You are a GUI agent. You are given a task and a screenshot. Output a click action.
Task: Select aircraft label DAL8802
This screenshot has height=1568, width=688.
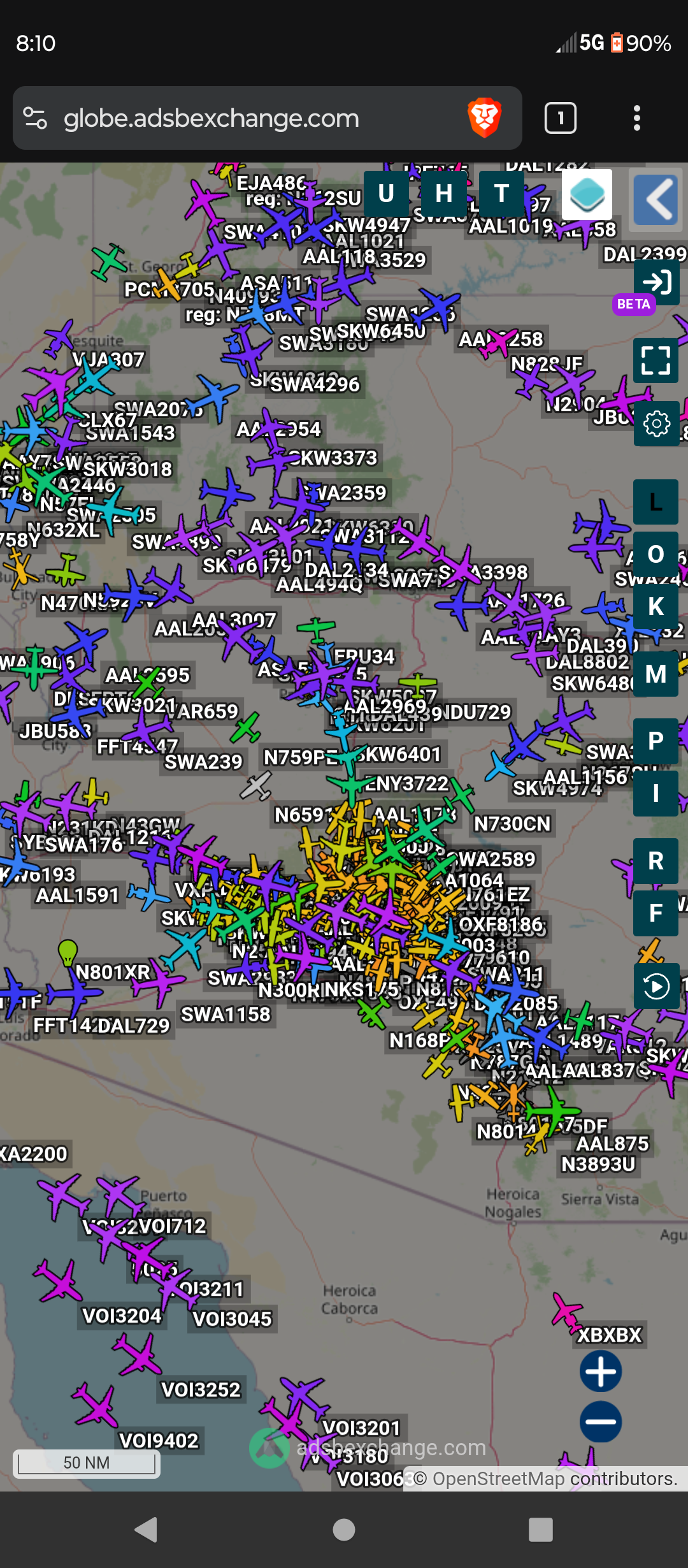click(x=587, y=662)
